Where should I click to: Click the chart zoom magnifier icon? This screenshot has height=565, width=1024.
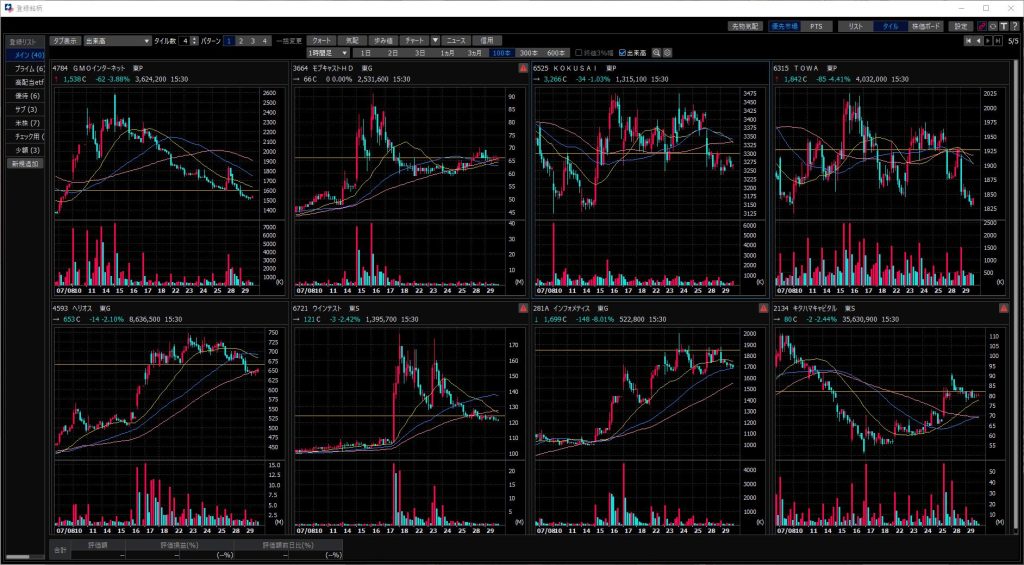point(657,52)
